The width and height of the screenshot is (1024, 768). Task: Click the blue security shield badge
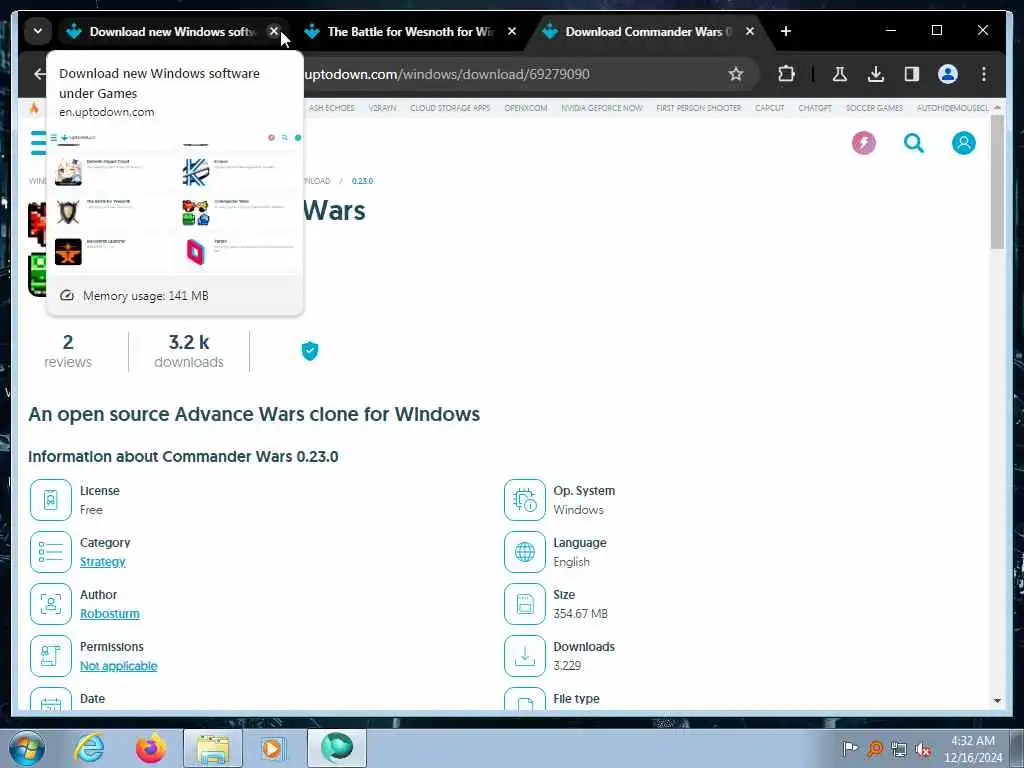click(310, 351)
